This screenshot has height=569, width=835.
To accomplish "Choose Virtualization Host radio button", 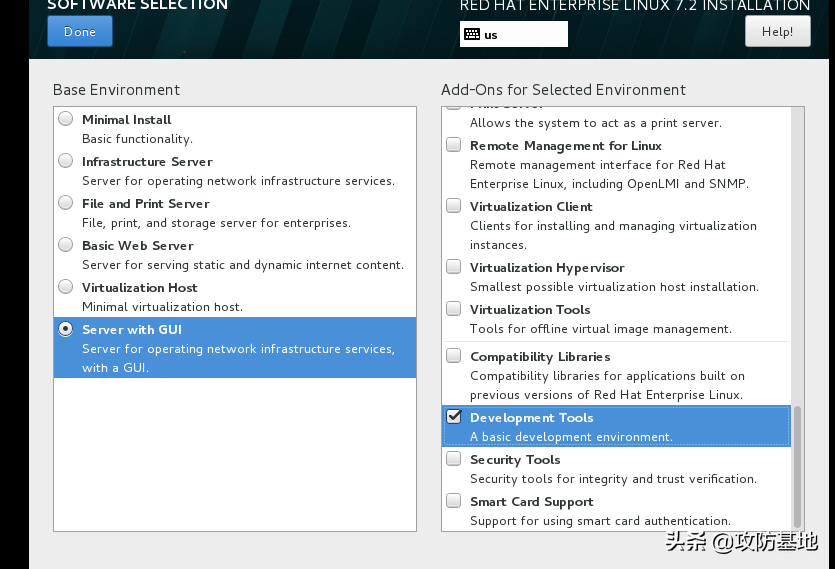I will click(x=66, y=287).
